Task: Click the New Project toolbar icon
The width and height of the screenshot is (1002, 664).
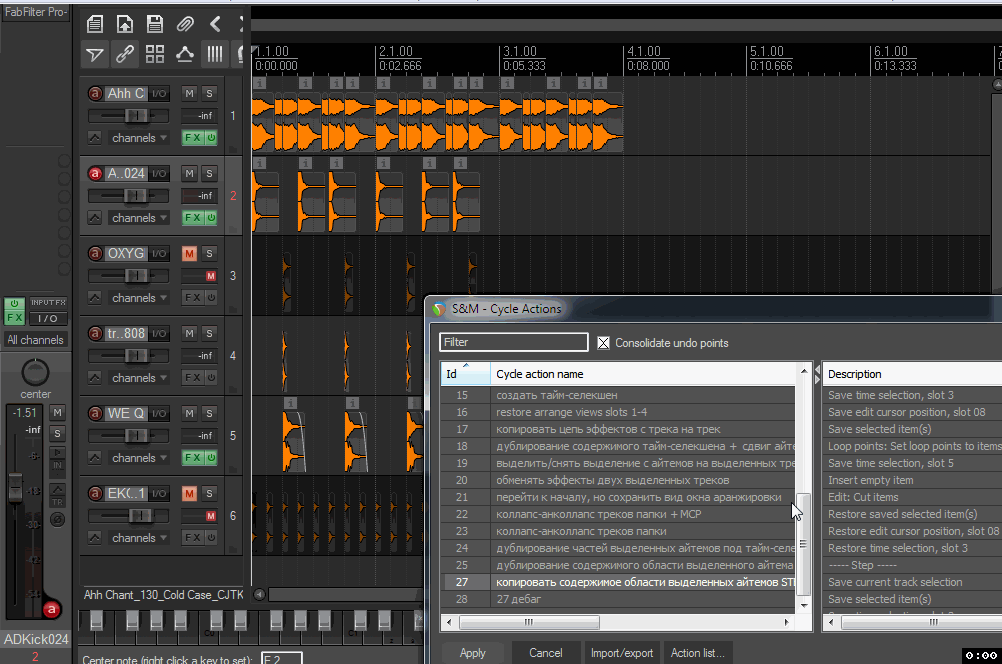Action: click(94, 23)
